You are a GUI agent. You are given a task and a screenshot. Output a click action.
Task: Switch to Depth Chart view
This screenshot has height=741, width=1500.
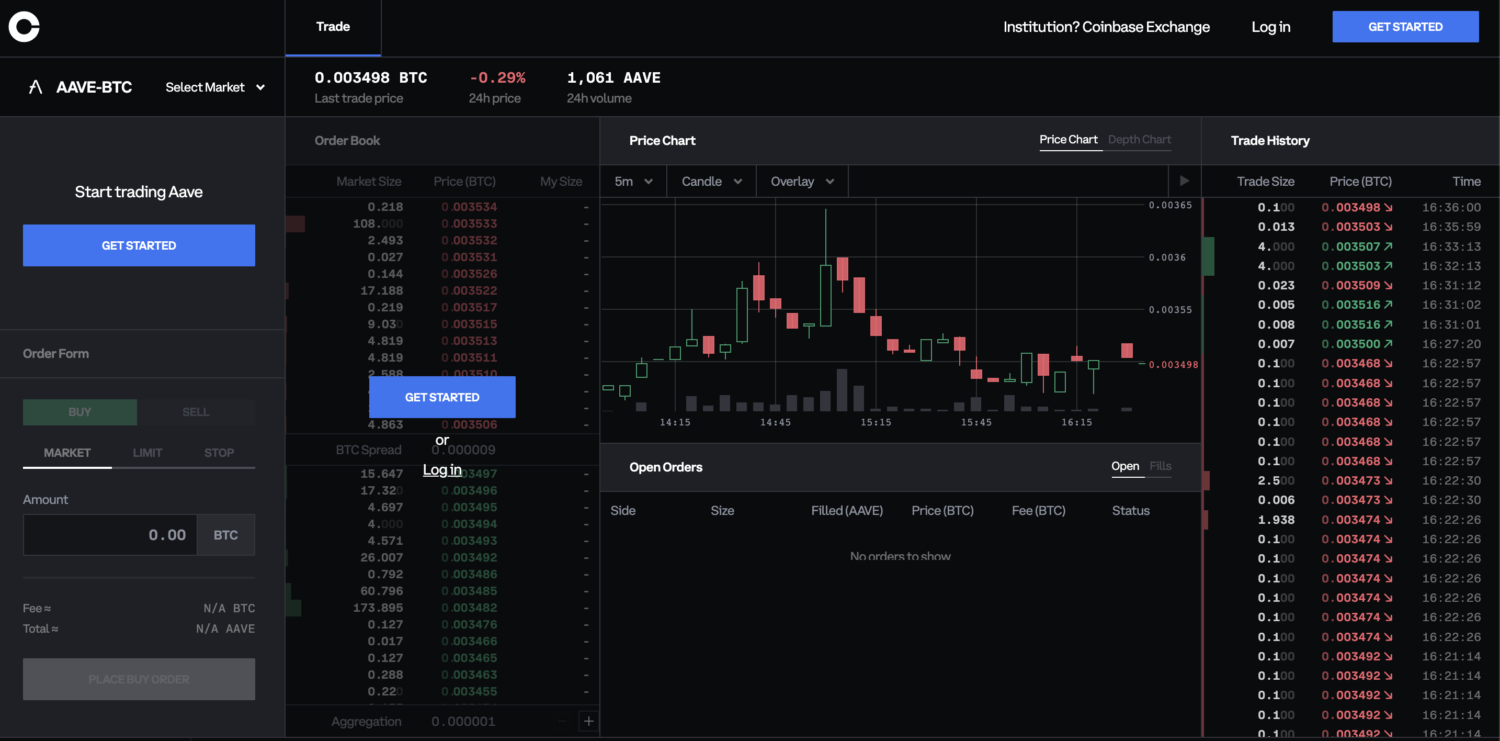coord(1139,140)
